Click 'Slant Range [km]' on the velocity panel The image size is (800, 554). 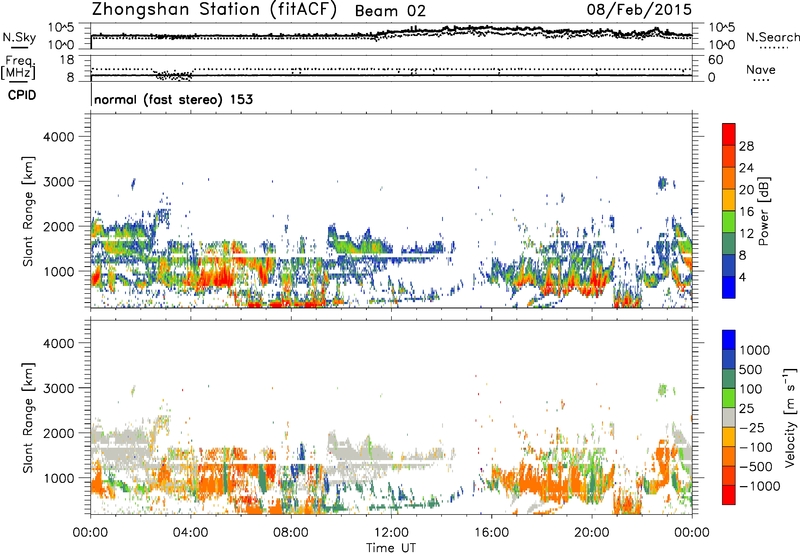pos(28,418)
